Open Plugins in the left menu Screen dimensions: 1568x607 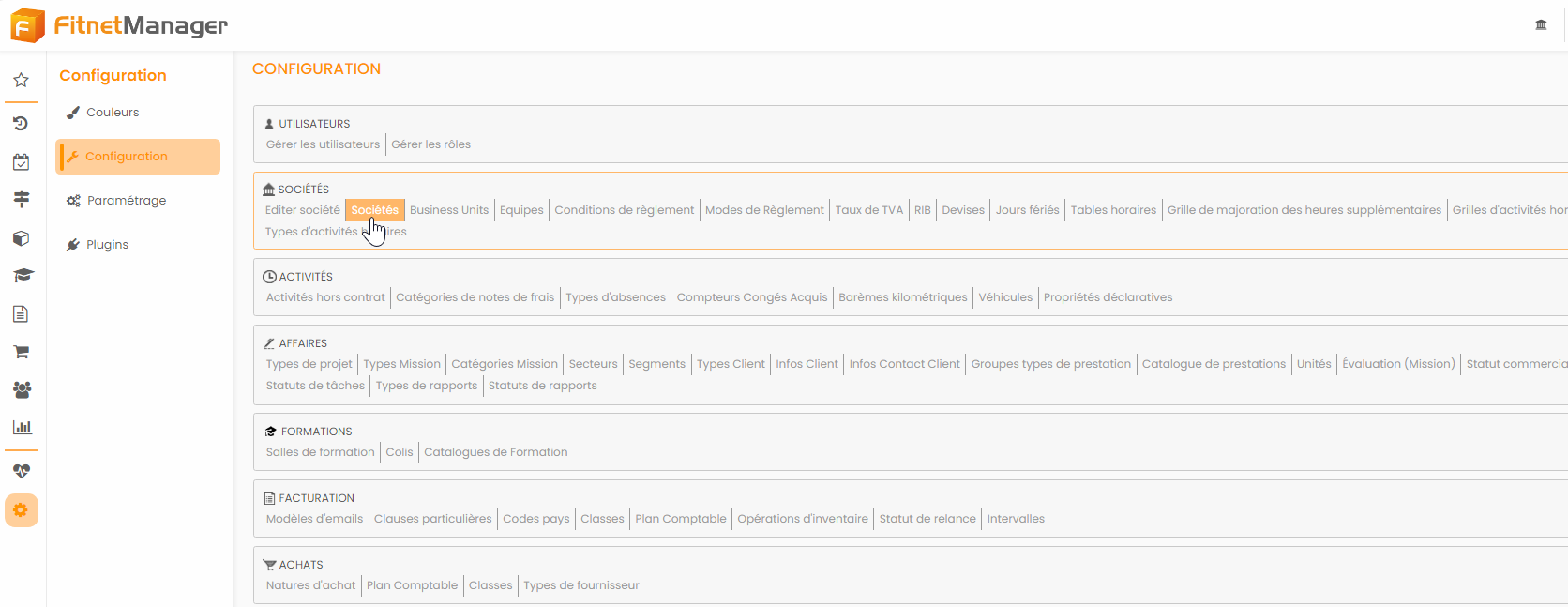pos(107,245)
